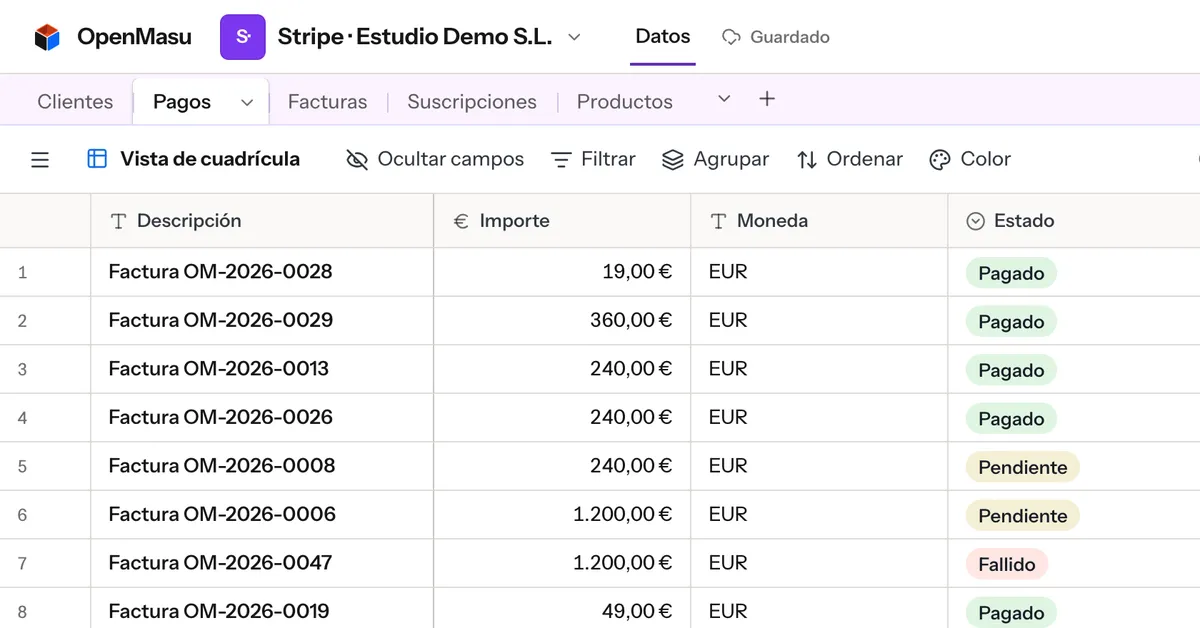Click the Fallido badge for OM-2026-0047
This screenshot has width=1200, height=628.
point(1006,564)
